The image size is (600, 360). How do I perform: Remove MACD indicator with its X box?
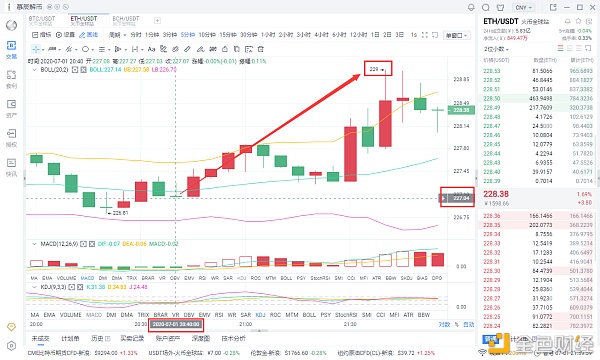(92, 244)
